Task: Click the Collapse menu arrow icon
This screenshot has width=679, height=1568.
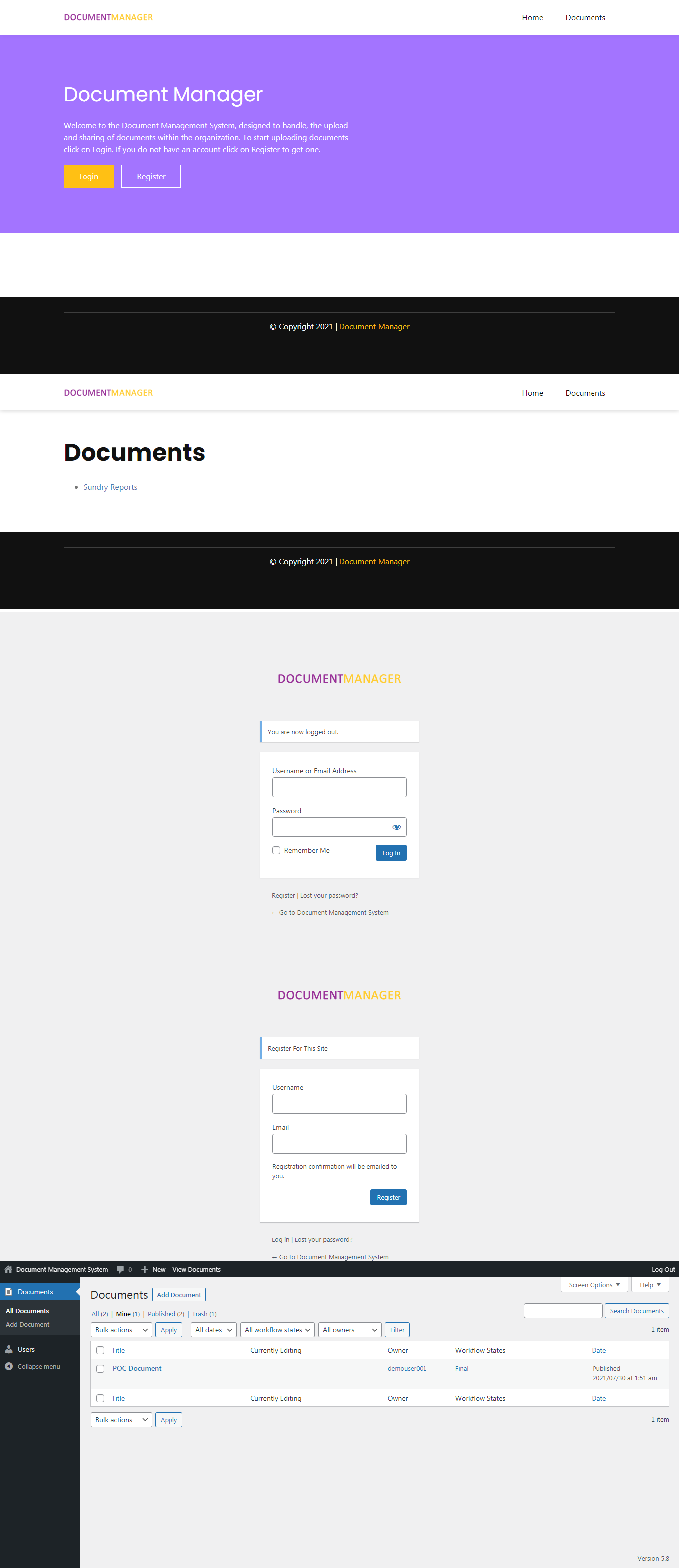Action: (9, 1367)
